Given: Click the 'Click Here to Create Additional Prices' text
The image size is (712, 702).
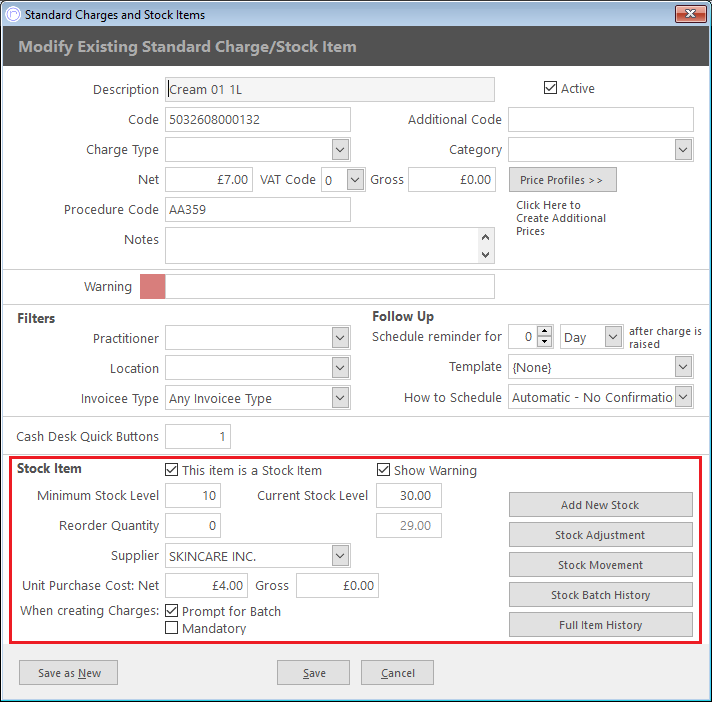Looking at the screenshot, I should click(x=561, y=218).
